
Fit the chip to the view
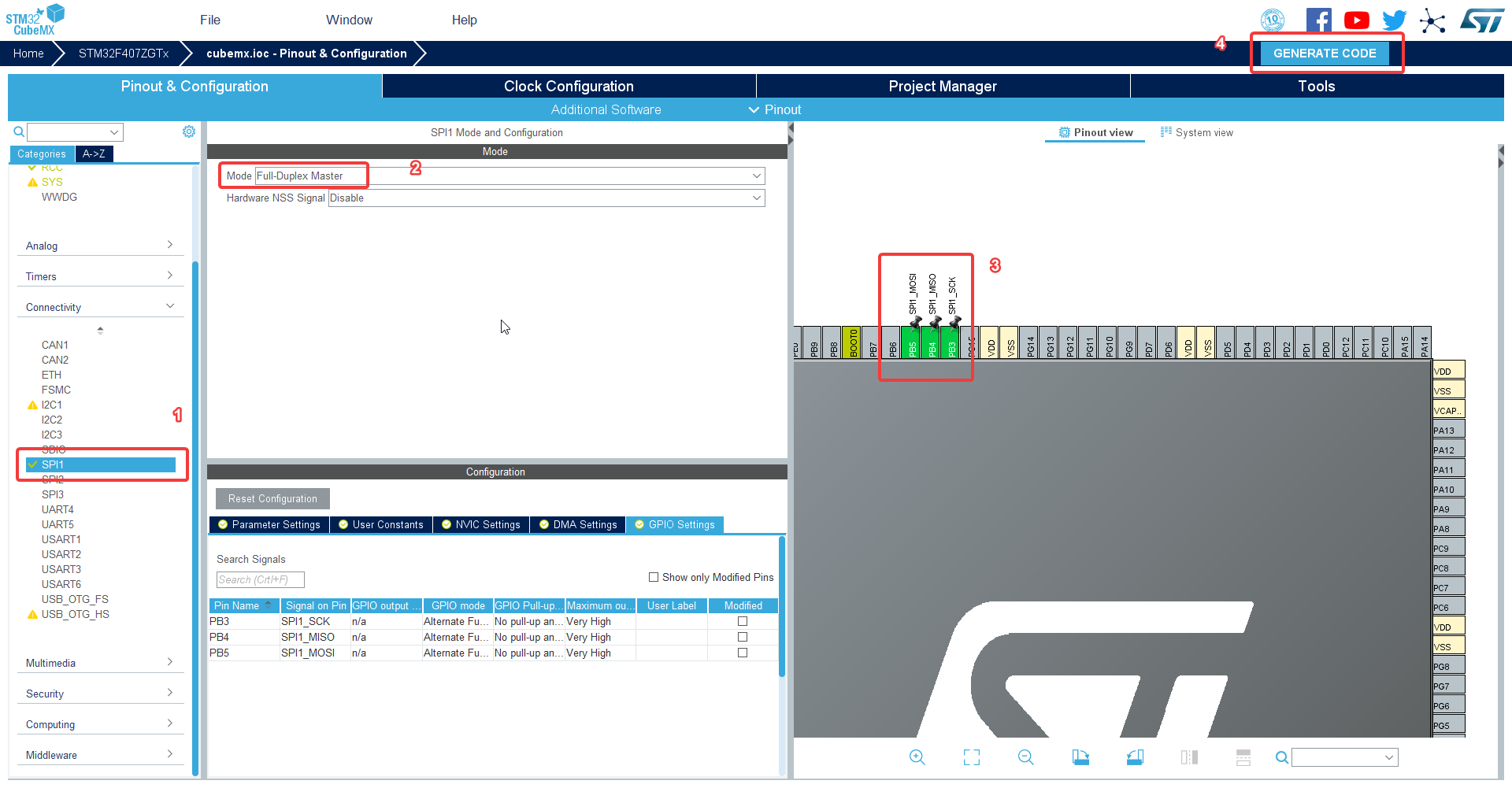(972, 757)
